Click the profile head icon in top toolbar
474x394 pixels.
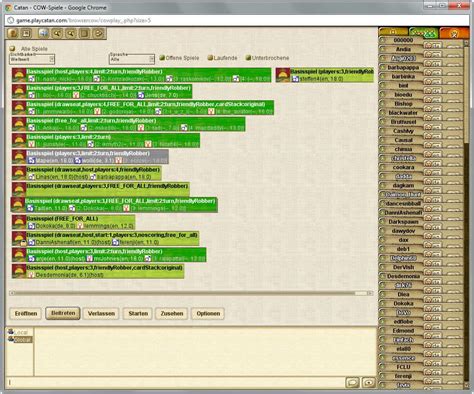(x=13, y=33)
